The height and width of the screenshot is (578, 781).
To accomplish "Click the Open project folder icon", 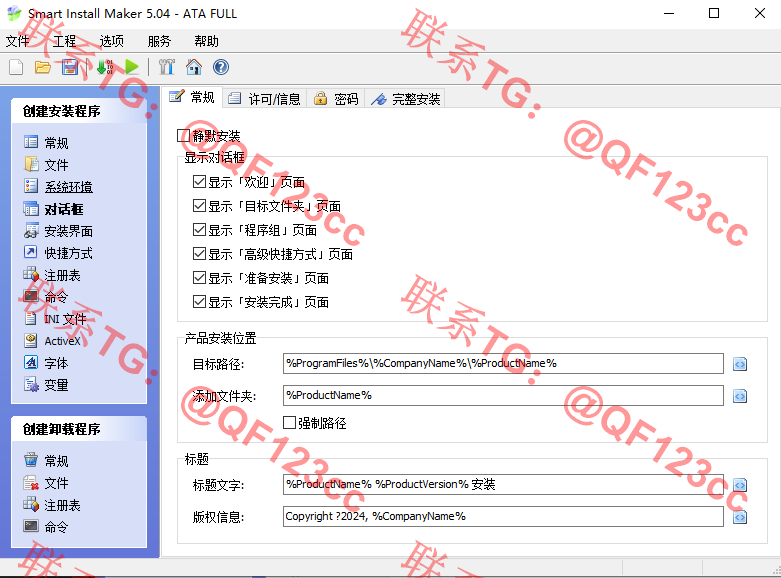I will [43, 67].
